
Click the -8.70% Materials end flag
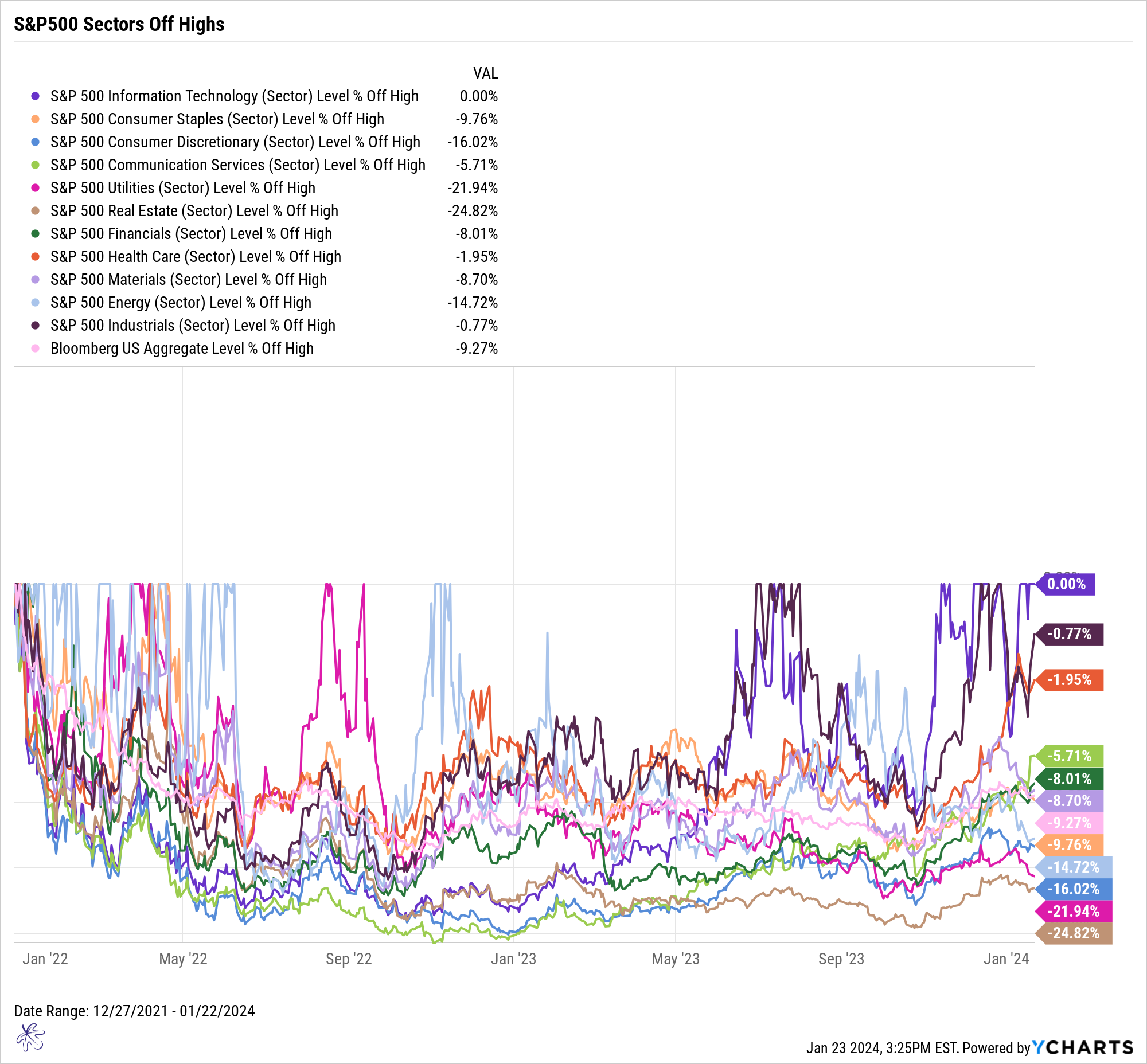click(1069, 801)
